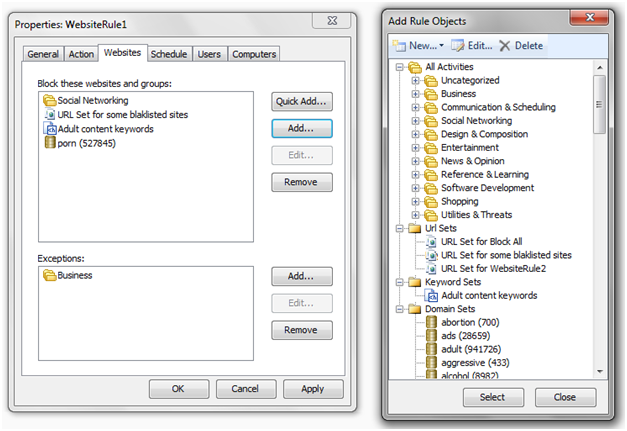Expand the Reference & Learning category

click(415, 175)
